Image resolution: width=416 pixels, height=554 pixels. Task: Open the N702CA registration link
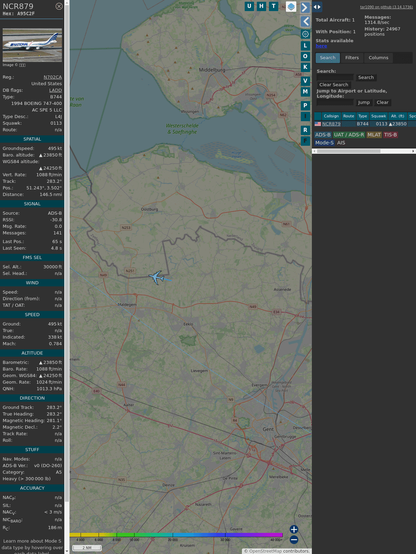tap(53, 77)
